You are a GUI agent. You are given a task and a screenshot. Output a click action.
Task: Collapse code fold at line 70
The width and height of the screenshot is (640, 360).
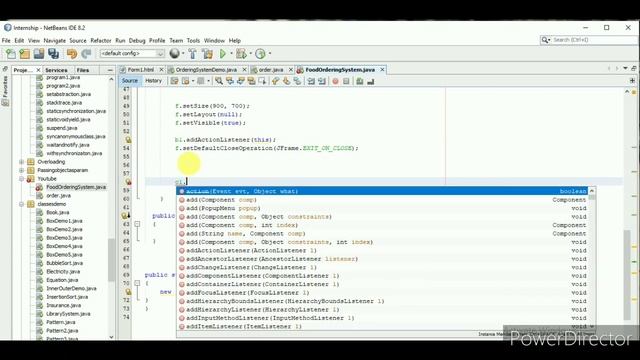click(137, 283)
